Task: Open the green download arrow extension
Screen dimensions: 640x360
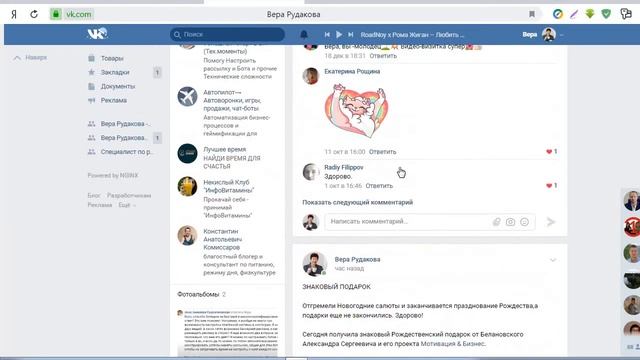Action: pyautogui.click(x=590, y=14)
